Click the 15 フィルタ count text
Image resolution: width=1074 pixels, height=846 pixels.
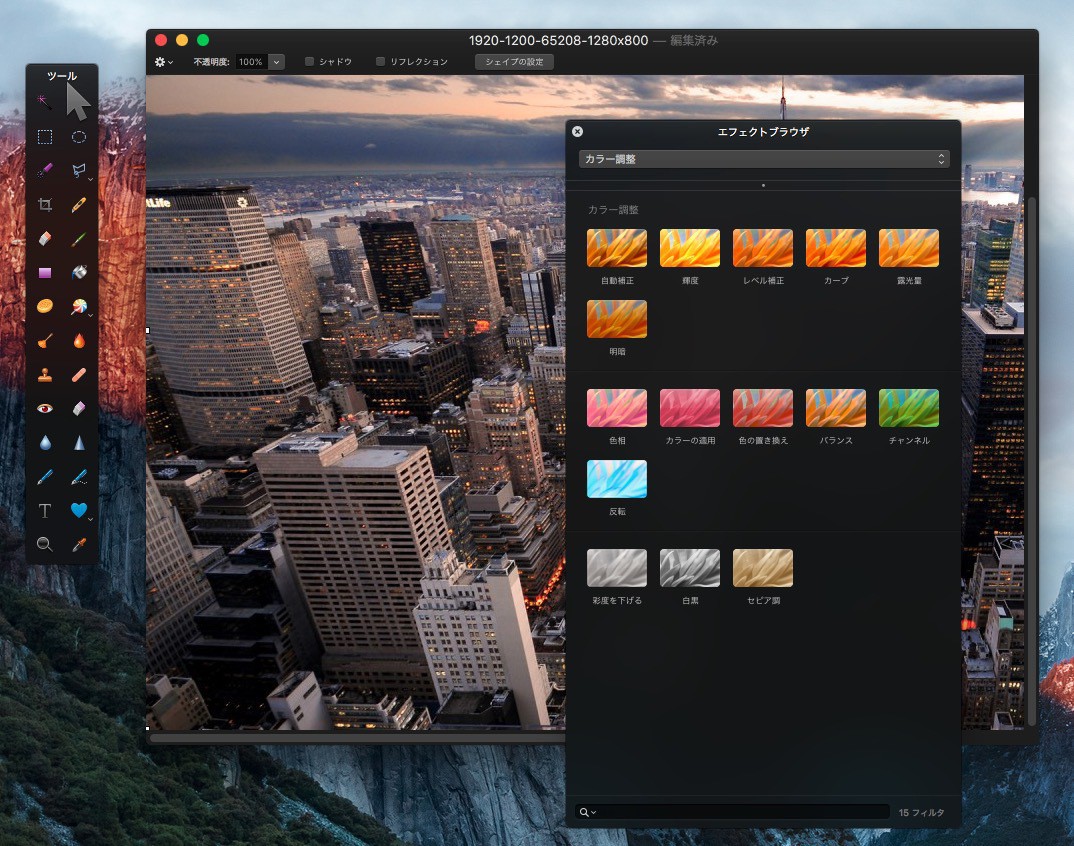coord(921,812)
